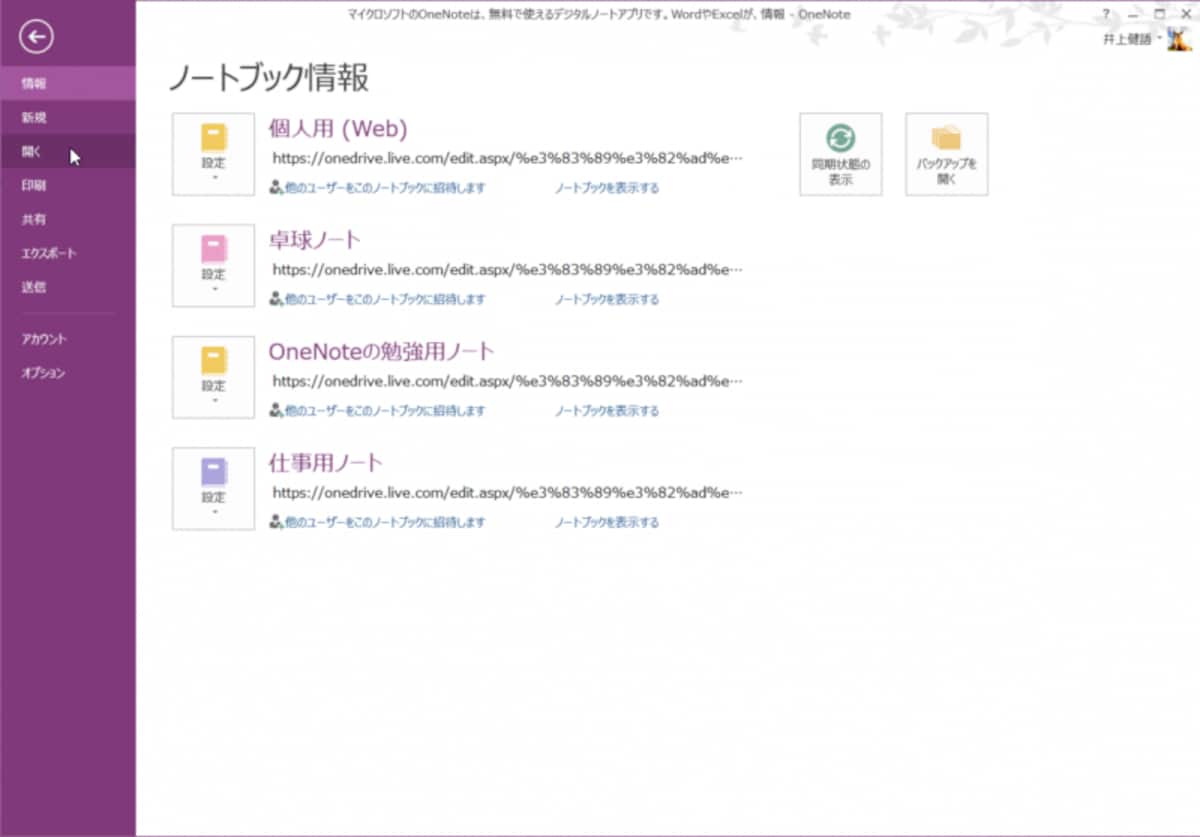Click the URL under 個人用 (Web)
Viewport: 1200px width, 837px height.
pyautogui.click(x=509, y=158)
